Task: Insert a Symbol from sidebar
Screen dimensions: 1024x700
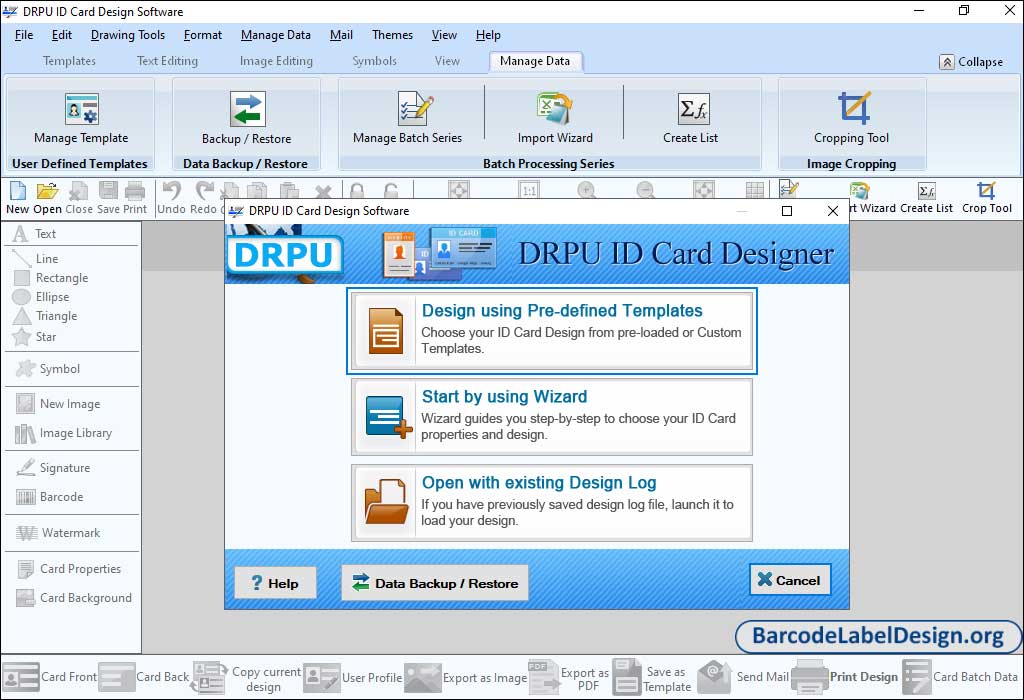Action: (48, 369)
